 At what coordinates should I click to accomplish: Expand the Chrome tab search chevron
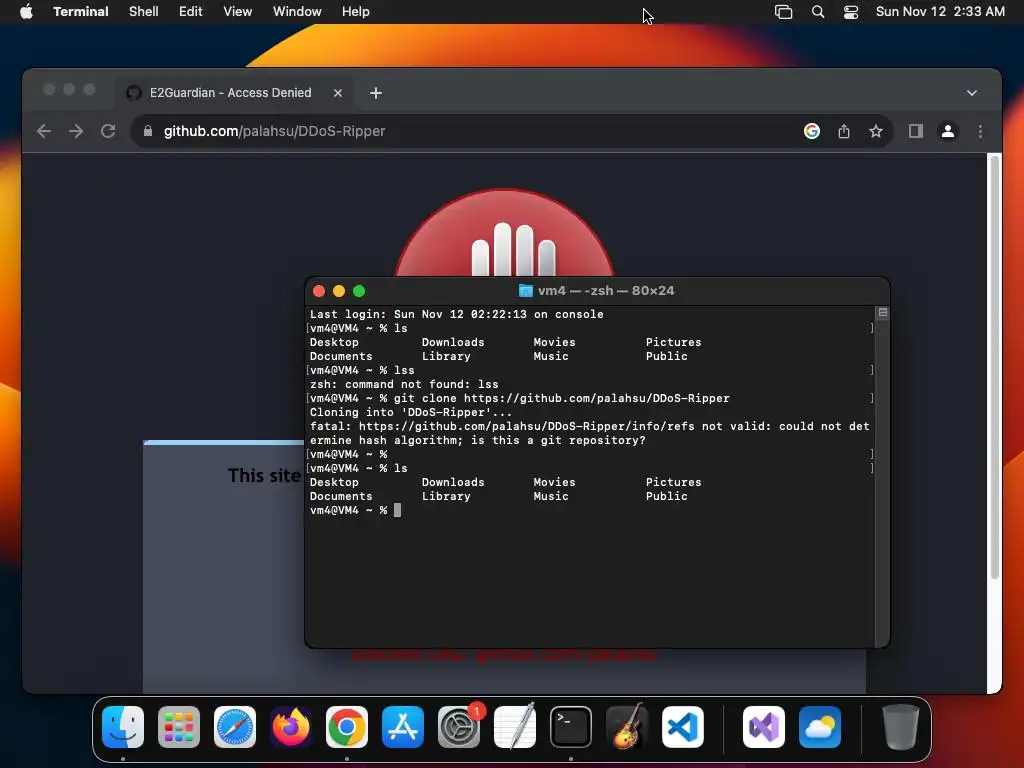click(x=972, y=93)
